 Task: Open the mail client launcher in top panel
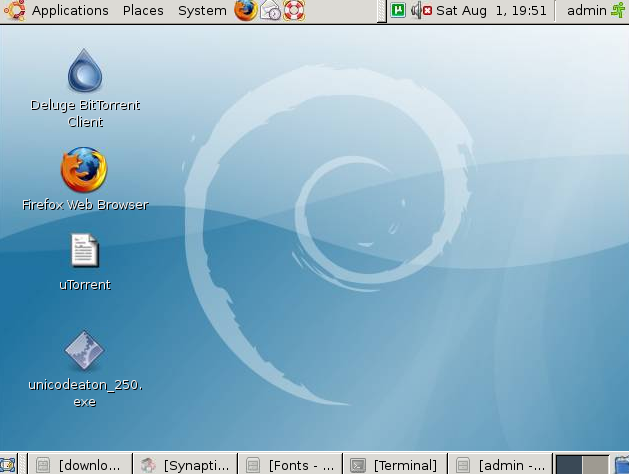[x=270, y=11]
